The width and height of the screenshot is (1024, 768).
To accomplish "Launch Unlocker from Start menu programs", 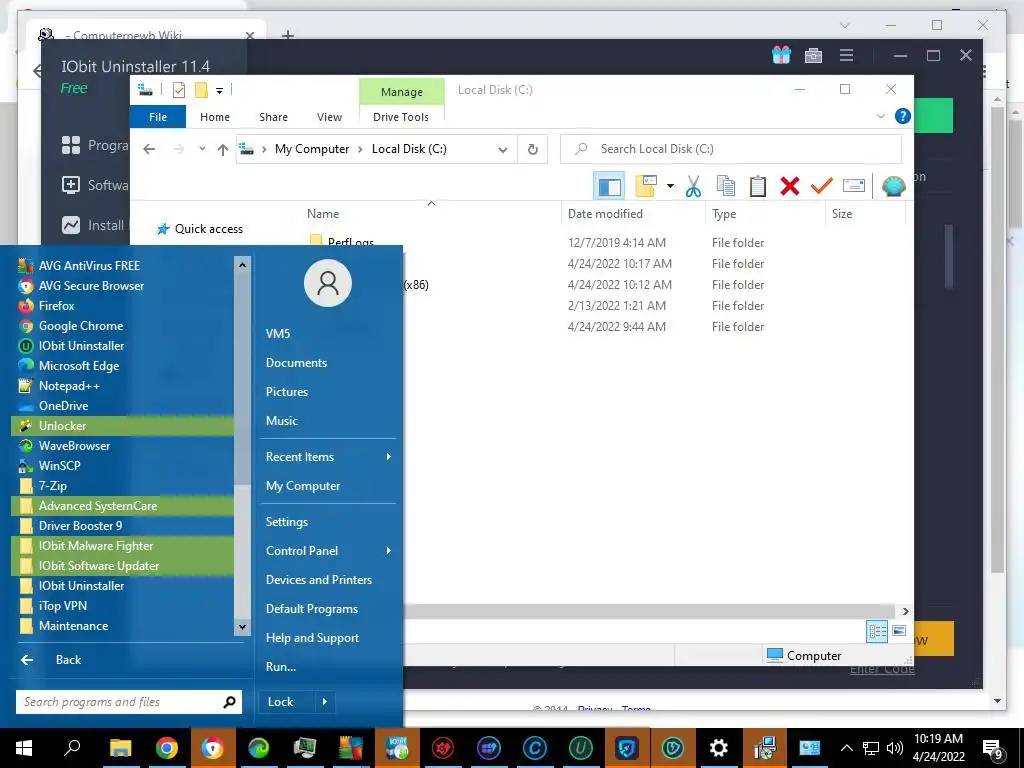I will 122,426.
